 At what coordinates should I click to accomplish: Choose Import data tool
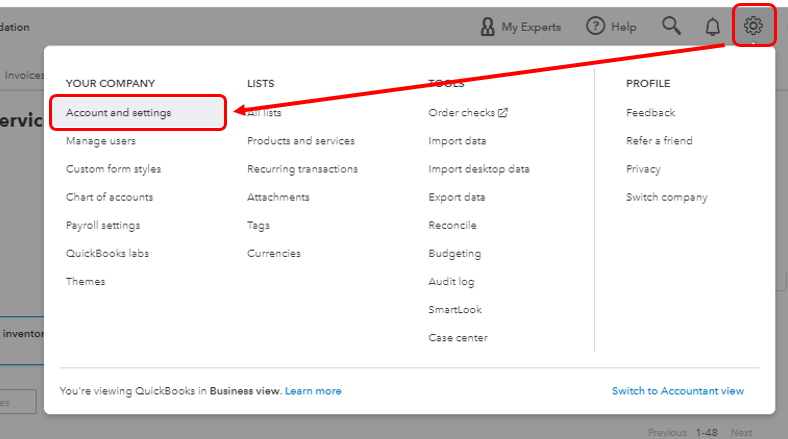click(x=457, y=141)
